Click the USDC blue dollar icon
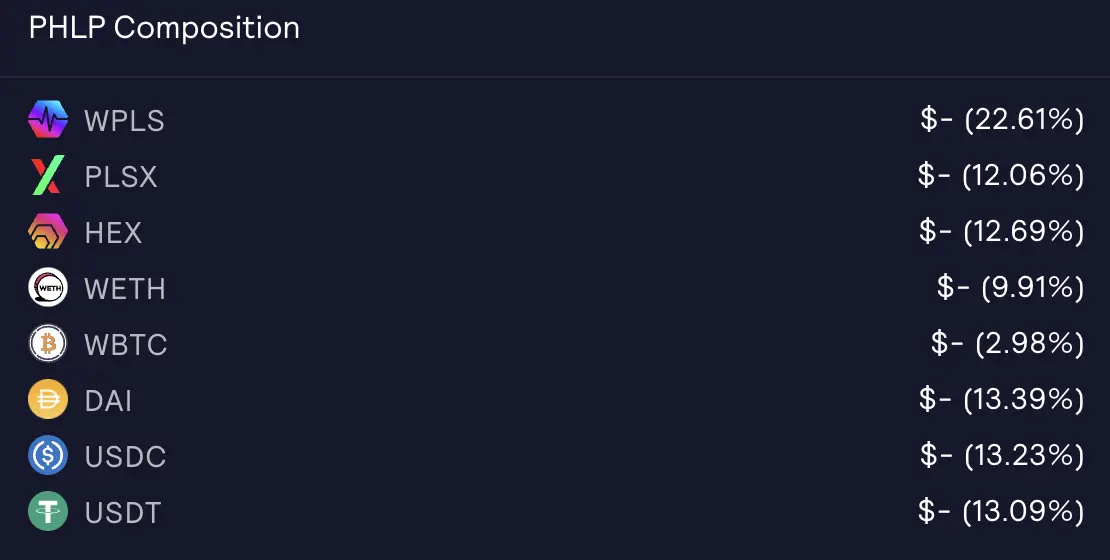Screen dimensions: 1110x560 point(48,455)
